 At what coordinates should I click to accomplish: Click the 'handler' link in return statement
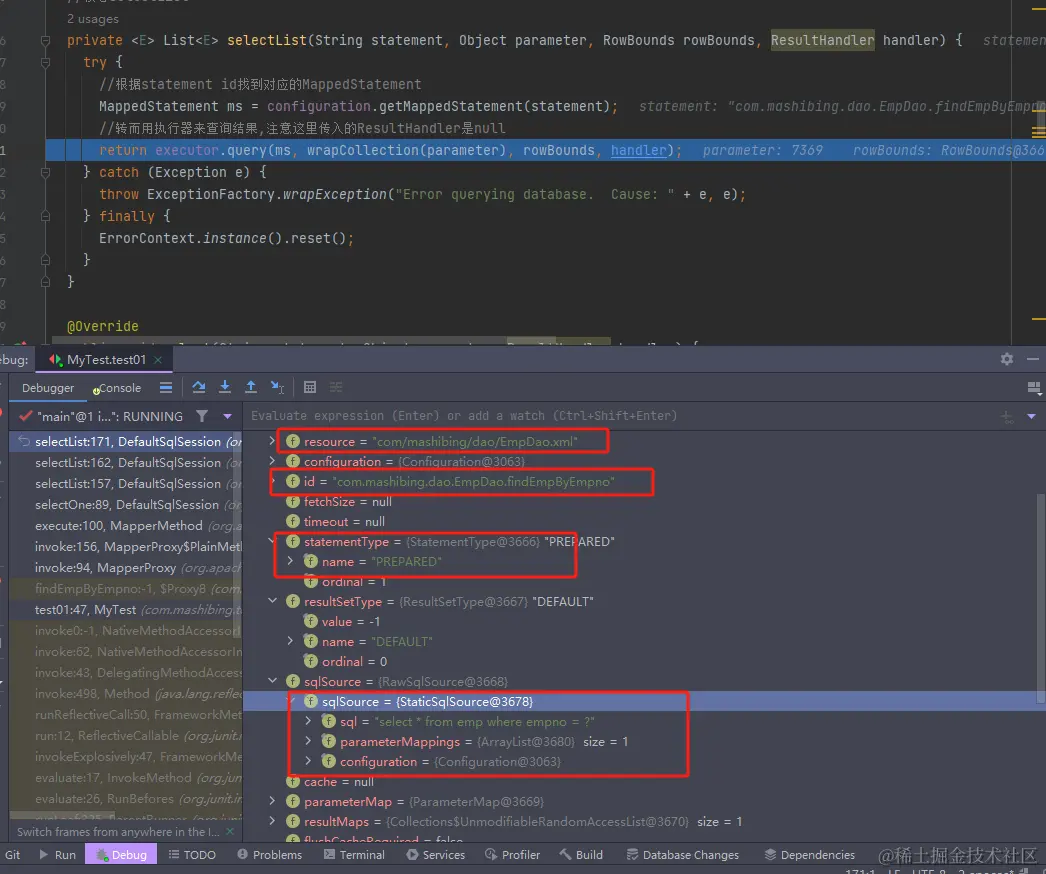[638, 151]
